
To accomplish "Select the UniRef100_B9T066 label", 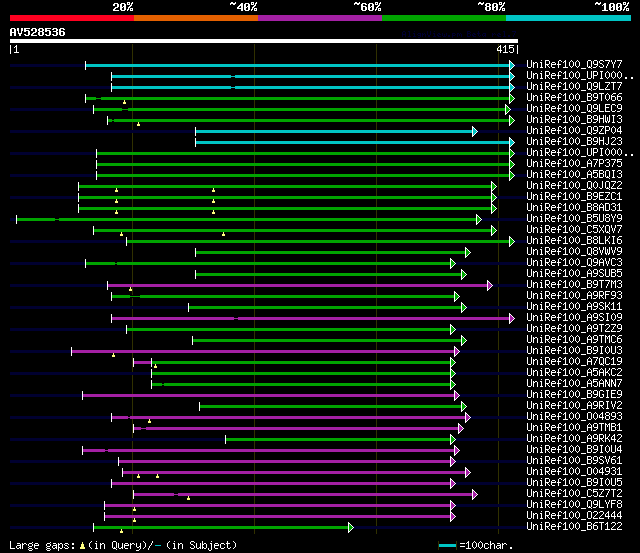I will click(574, 98).
